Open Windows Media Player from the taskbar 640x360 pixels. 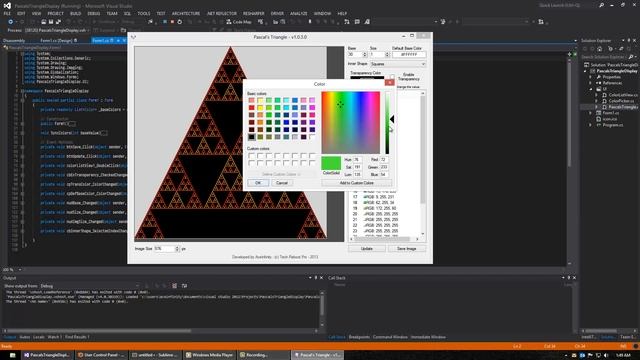209,355
